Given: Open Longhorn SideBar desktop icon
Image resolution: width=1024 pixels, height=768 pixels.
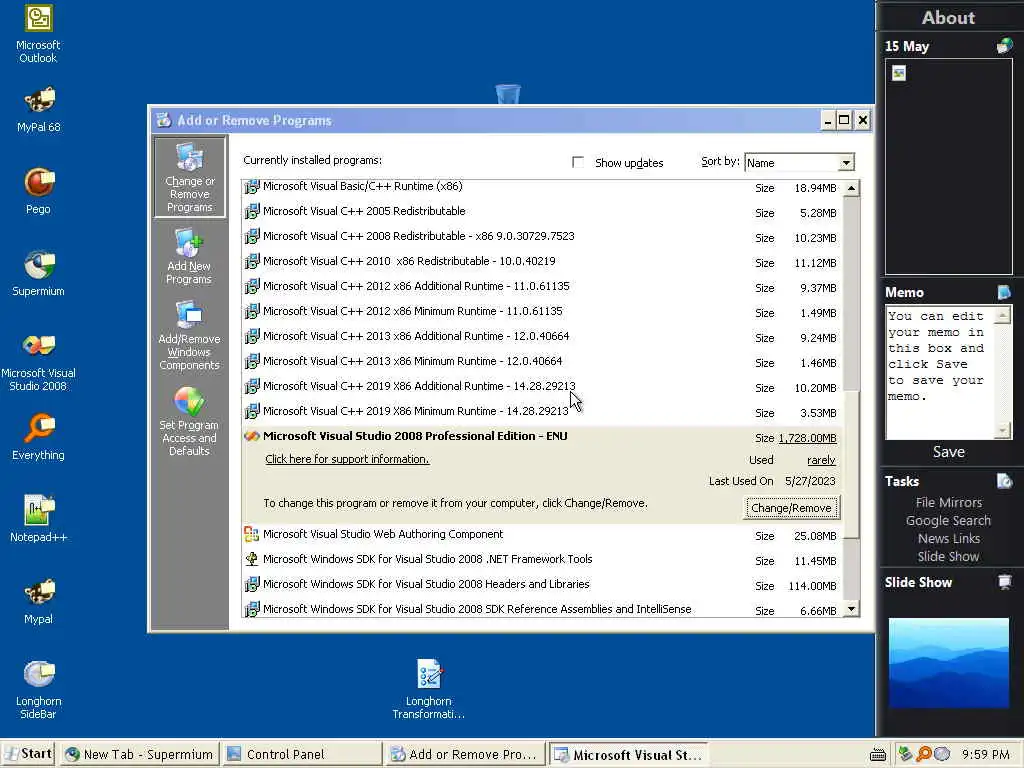Looking at the screenshot, I should [x=38, y=689].
